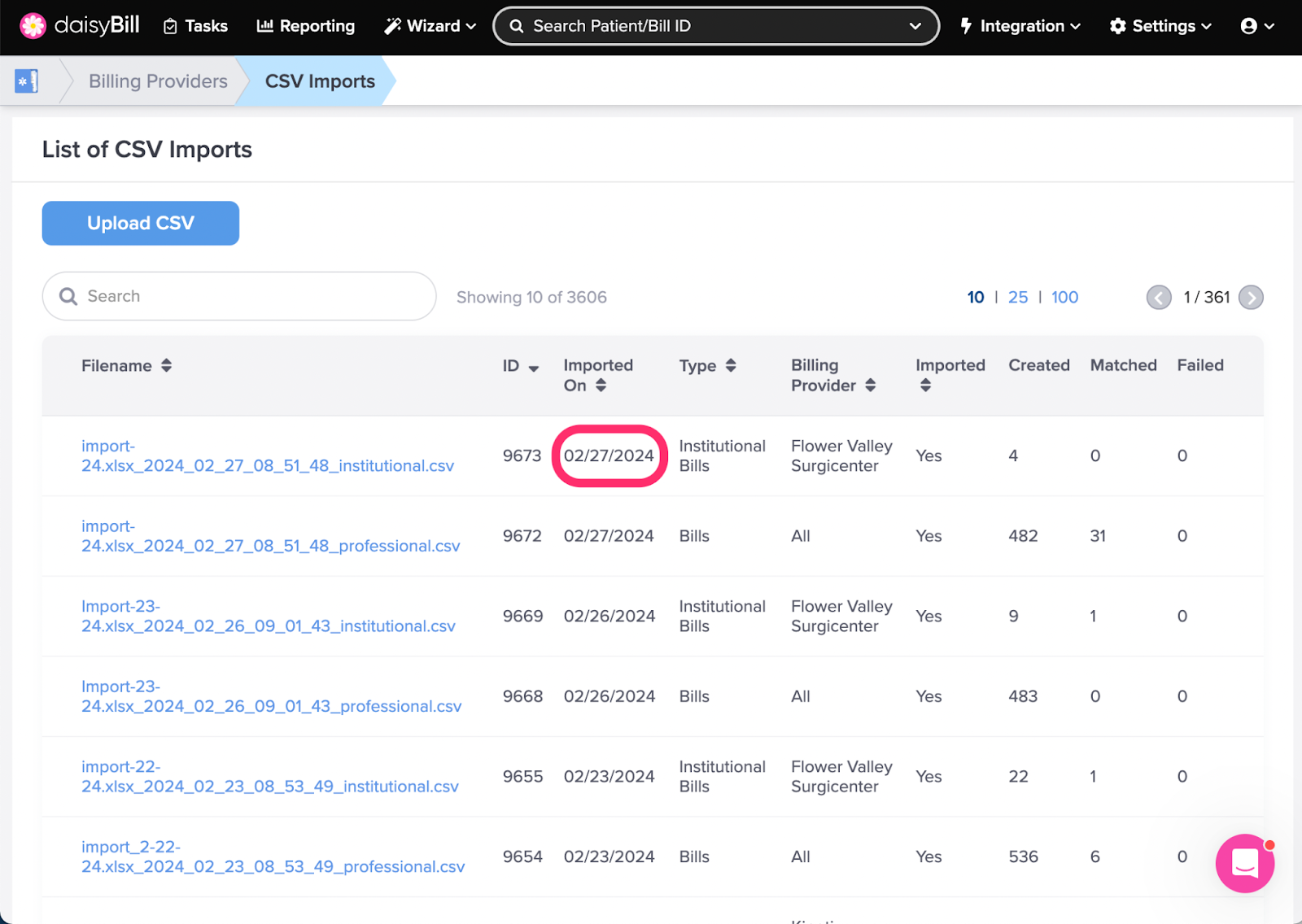Show 10 results per page
Viewport: 1302px width, 924px height.
coord(976,297)
